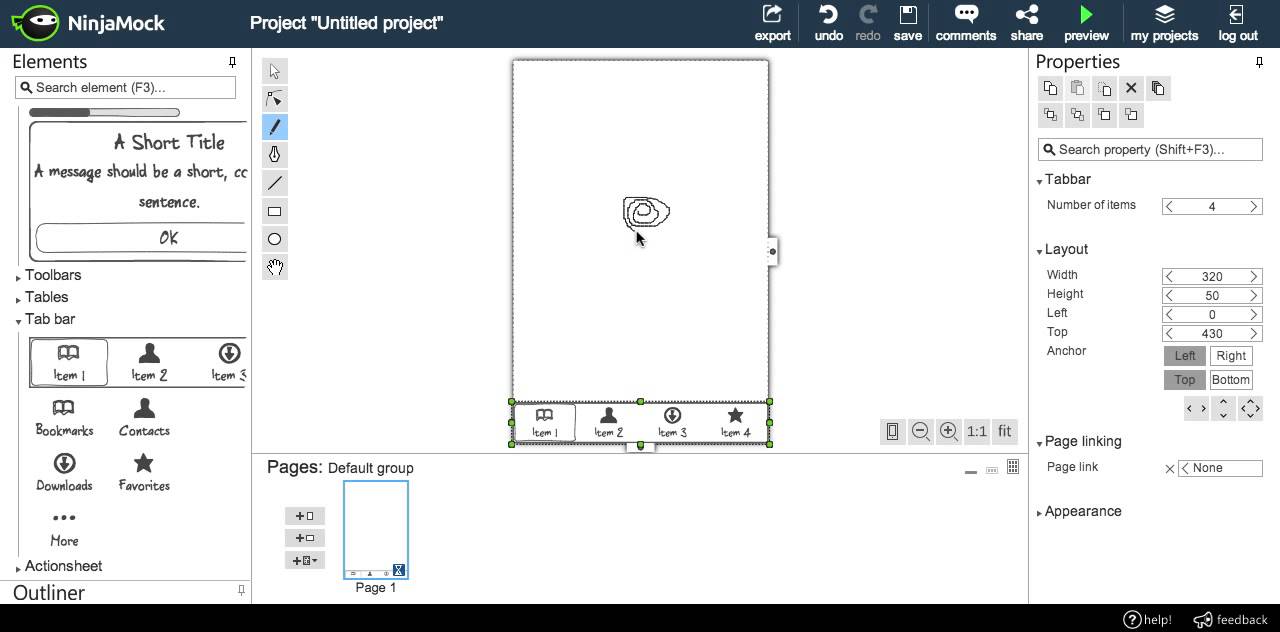
Task: Expand the Appearance section
Action: (1082, 512)
